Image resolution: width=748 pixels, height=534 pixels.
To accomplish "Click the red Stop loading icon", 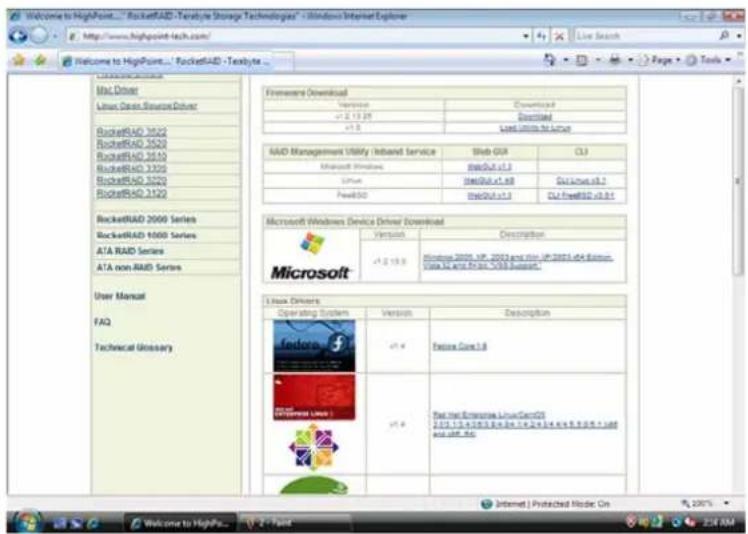I will pos(560,36).
